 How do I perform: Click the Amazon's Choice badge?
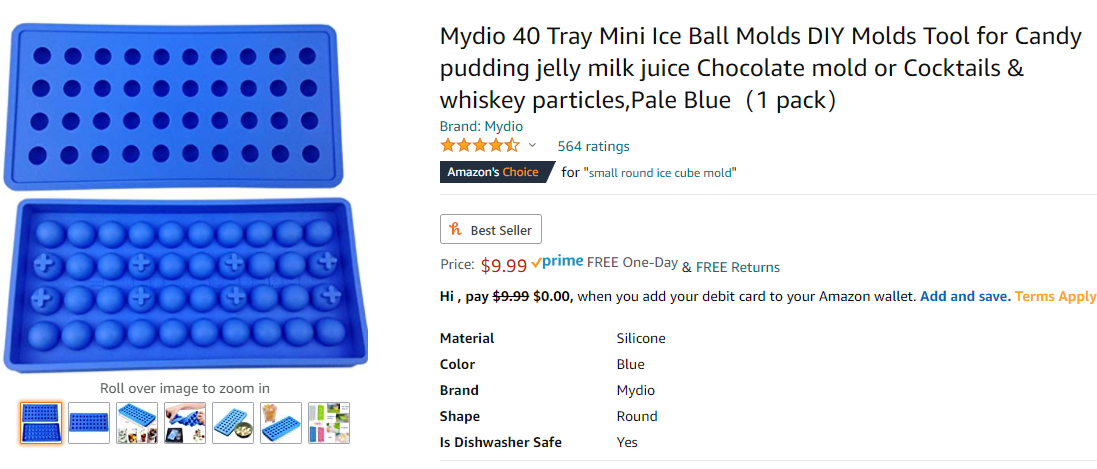[493, 172]
